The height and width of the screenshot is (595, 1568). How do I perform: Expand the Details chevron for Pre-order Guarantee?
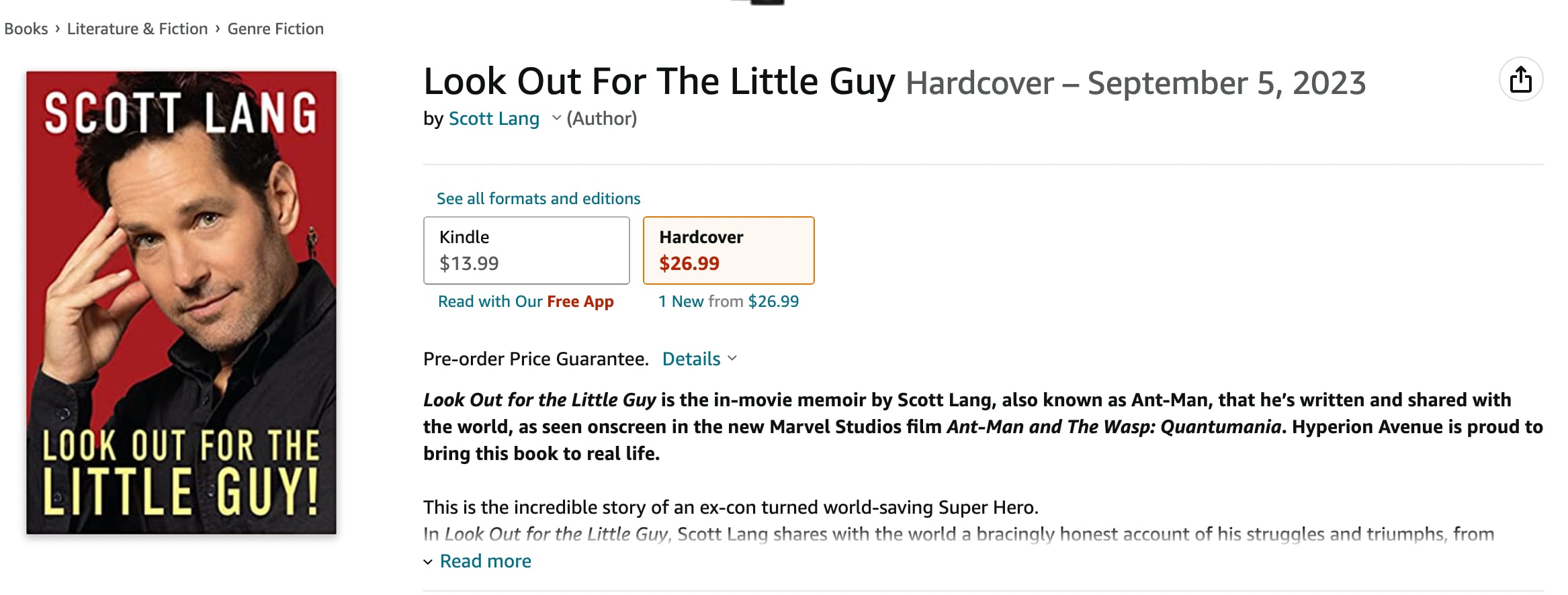coord(733,359)
